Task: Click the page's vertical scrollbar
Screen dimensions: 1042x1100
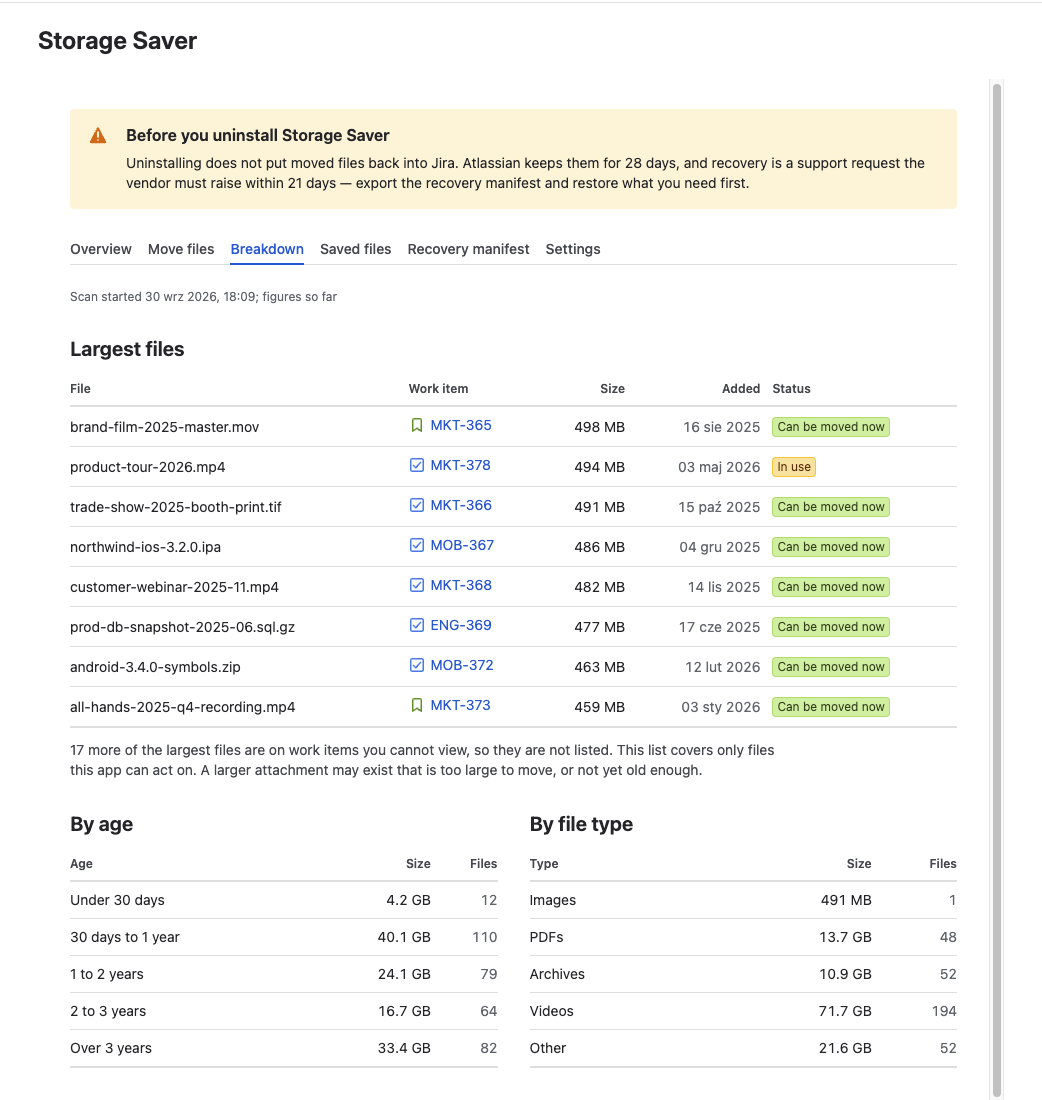Action: [x=996, y=589]
